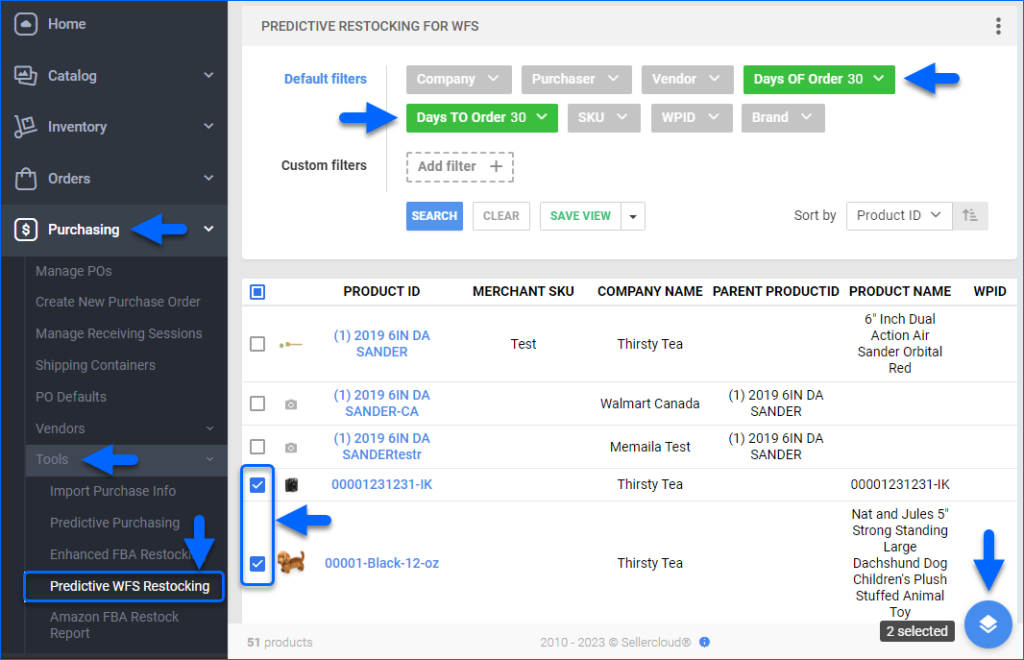The width and height of the screenshot is (1024, 660).
Task: Uncheck the 00001231231-IK row checkbox
Action: pyautogui.click(x=257, y=484)
